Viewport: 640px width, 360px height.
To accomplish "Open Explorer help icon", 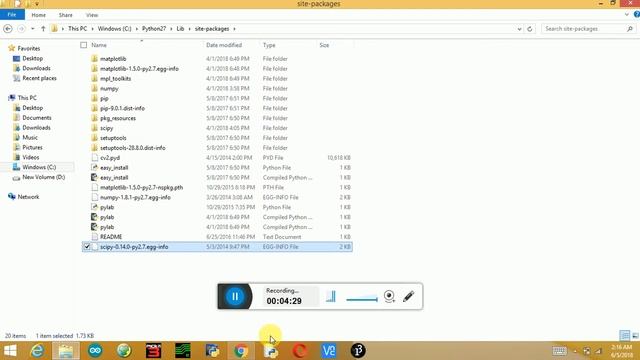I will (636, 15).
